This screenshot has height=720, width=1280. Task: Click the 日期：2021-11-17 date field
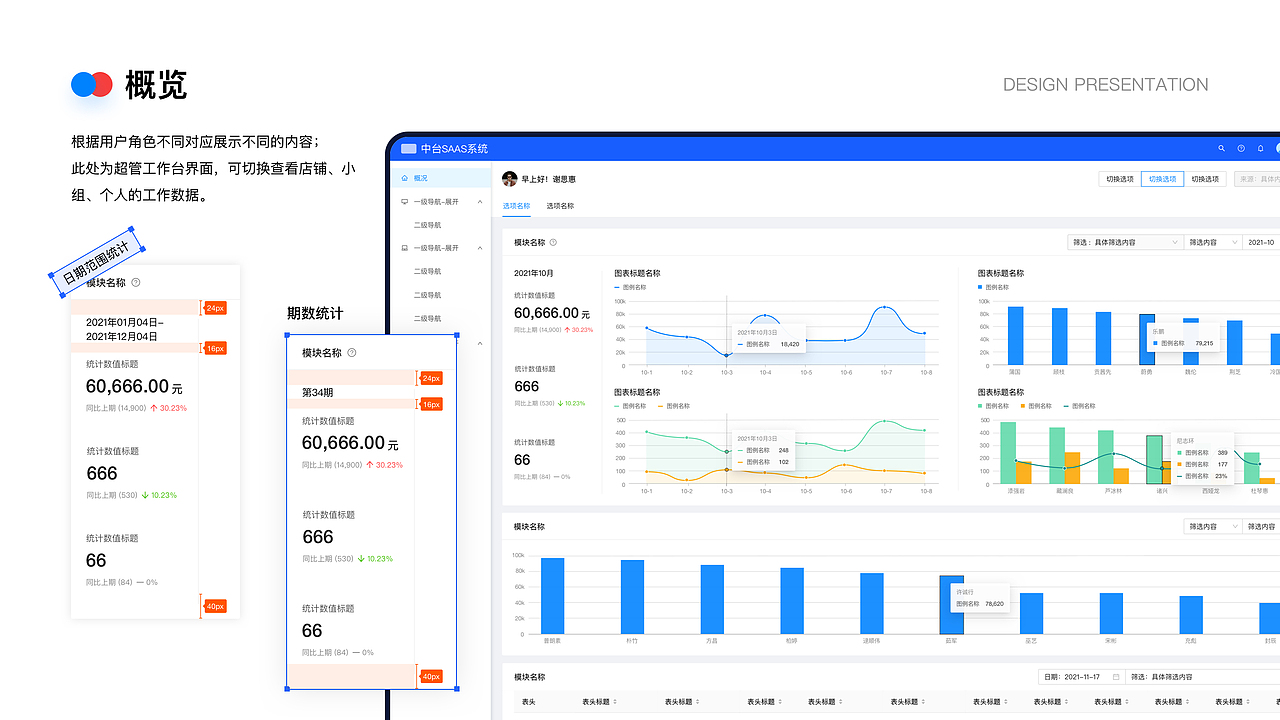[x=1082, y=677]
